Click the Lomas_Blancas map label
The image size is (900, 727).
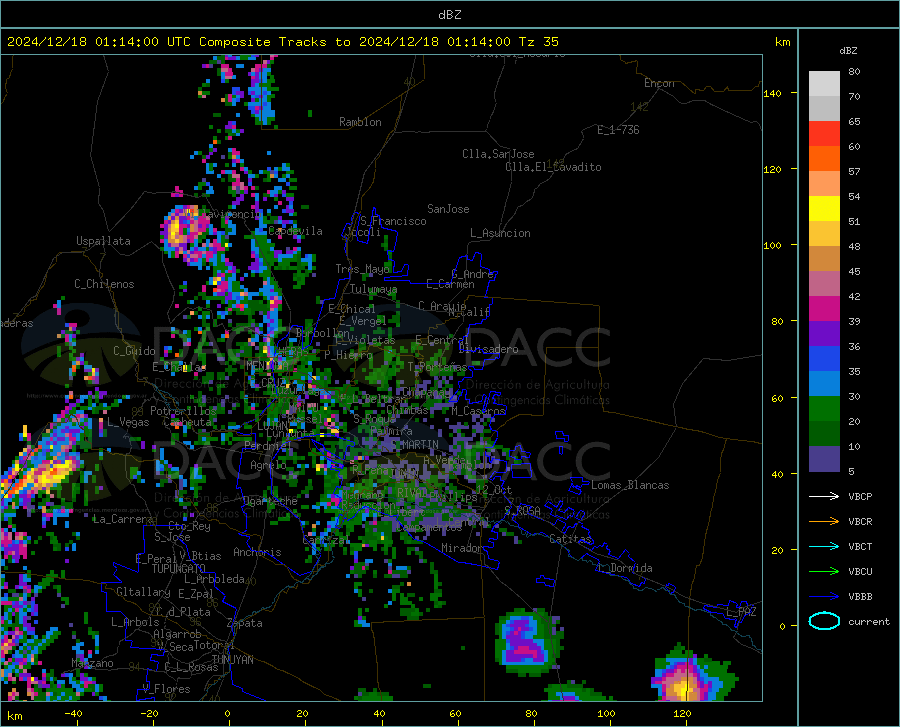click(x=630, y=485)
